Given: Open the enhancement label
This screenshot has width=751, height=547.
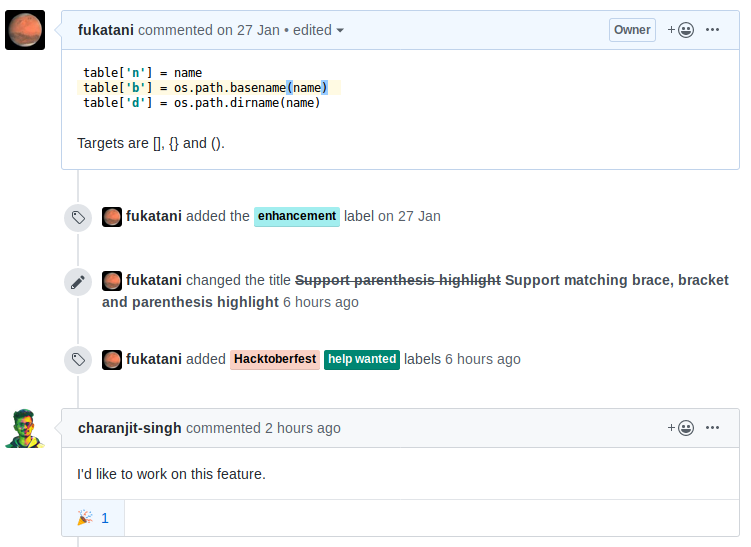Looking at the screenshot, I should (297, 216).
